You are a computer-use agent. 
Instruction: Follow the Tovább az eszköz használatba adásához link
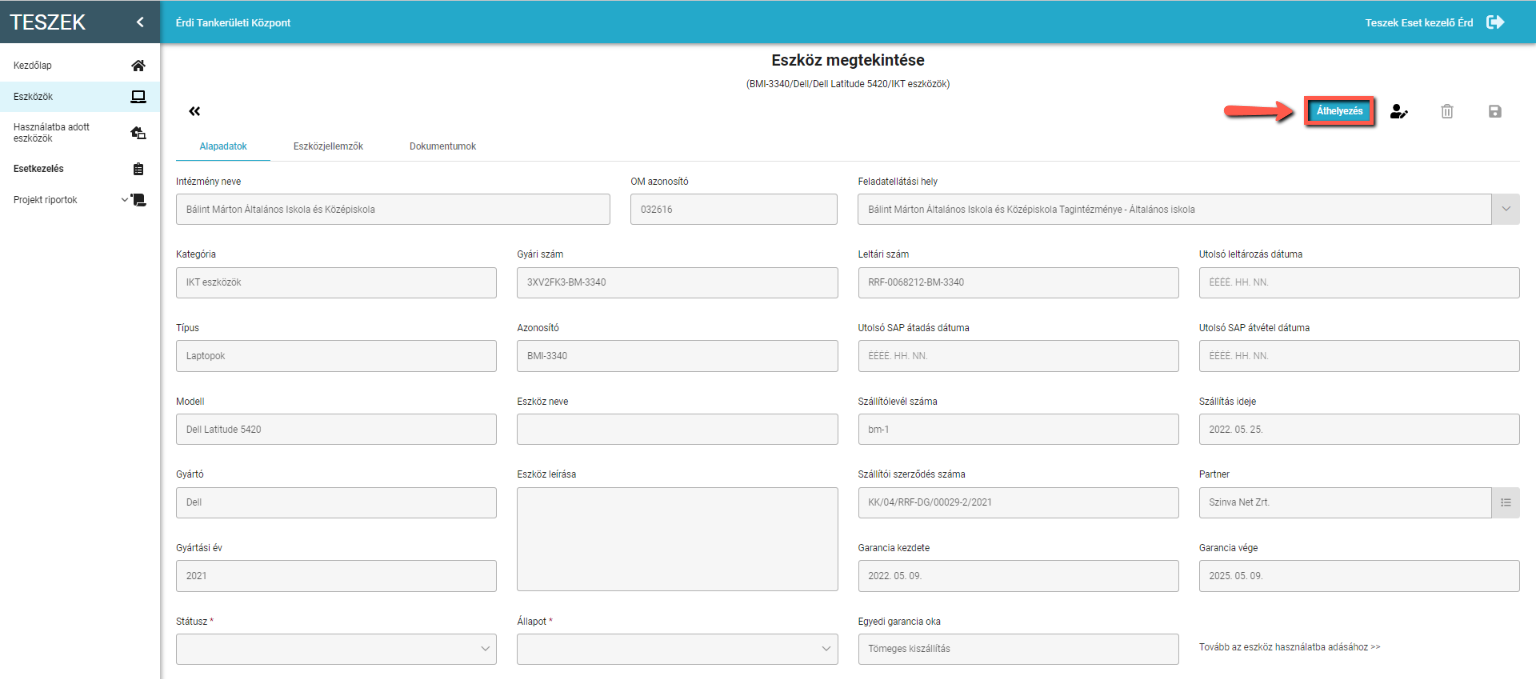point(1289,647)
